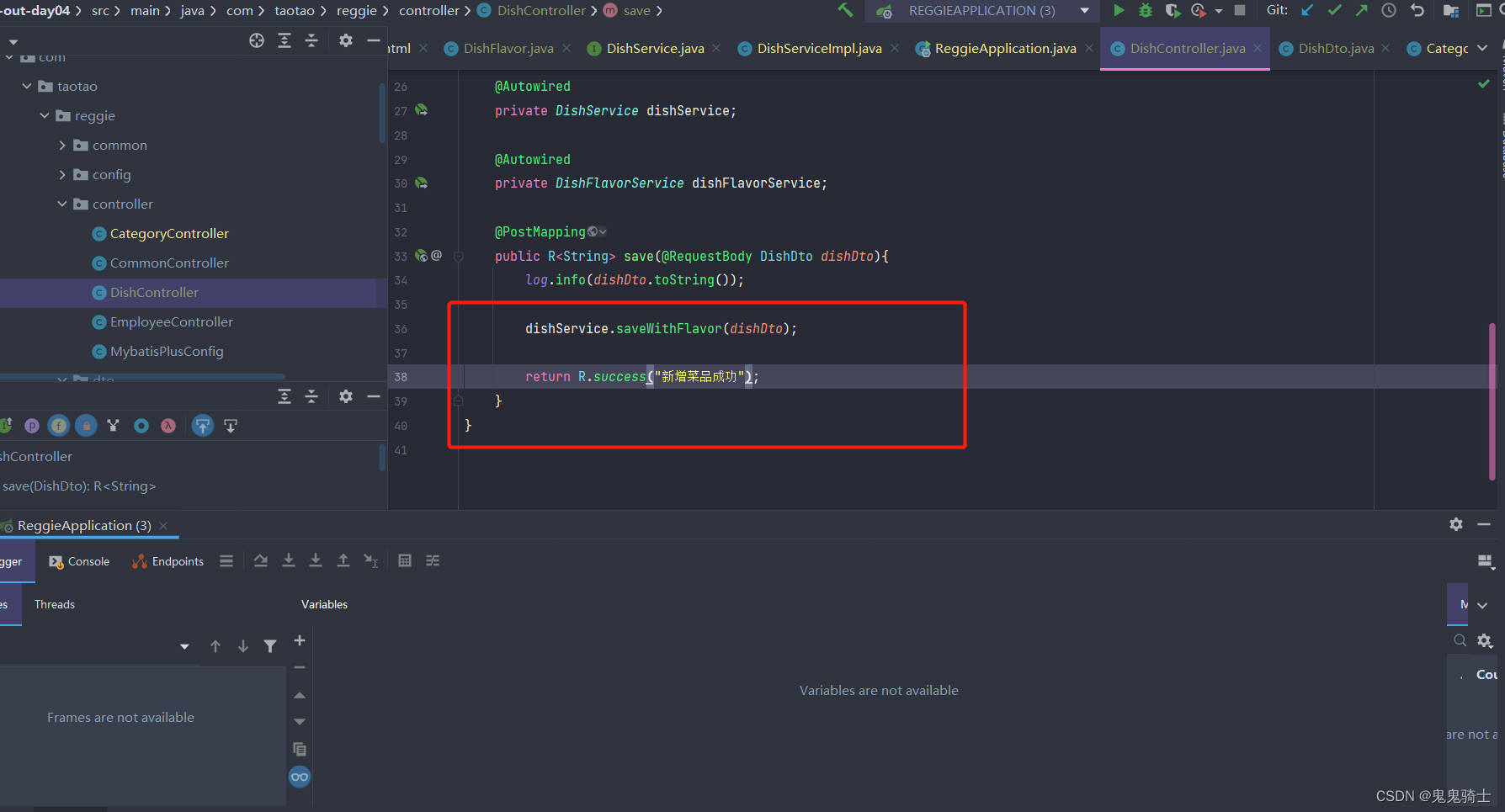Open DishDto.java editor tab

1336,49
